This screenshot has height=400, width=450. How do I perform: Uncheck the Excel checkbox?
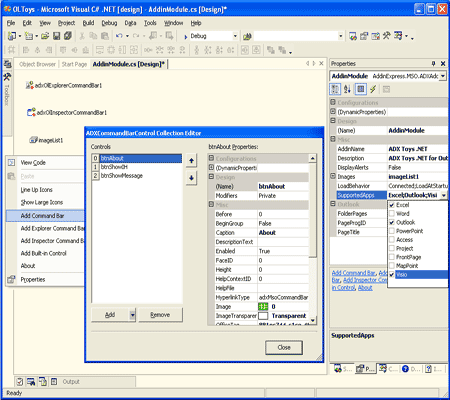(392, 205)
